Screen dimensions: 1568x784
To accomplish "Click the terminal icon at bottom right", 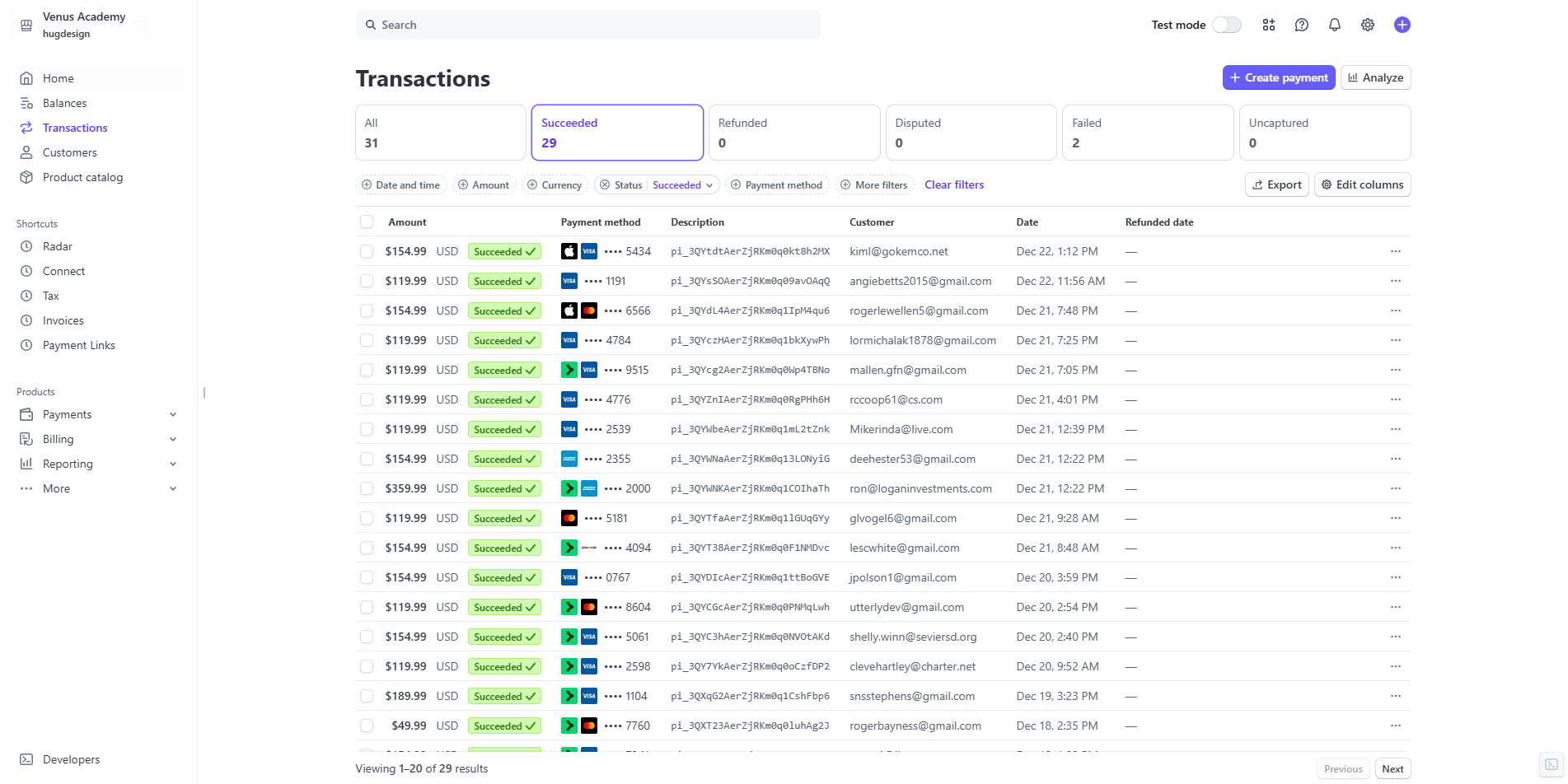I will pyautogui.click(x=1551, y=764).
